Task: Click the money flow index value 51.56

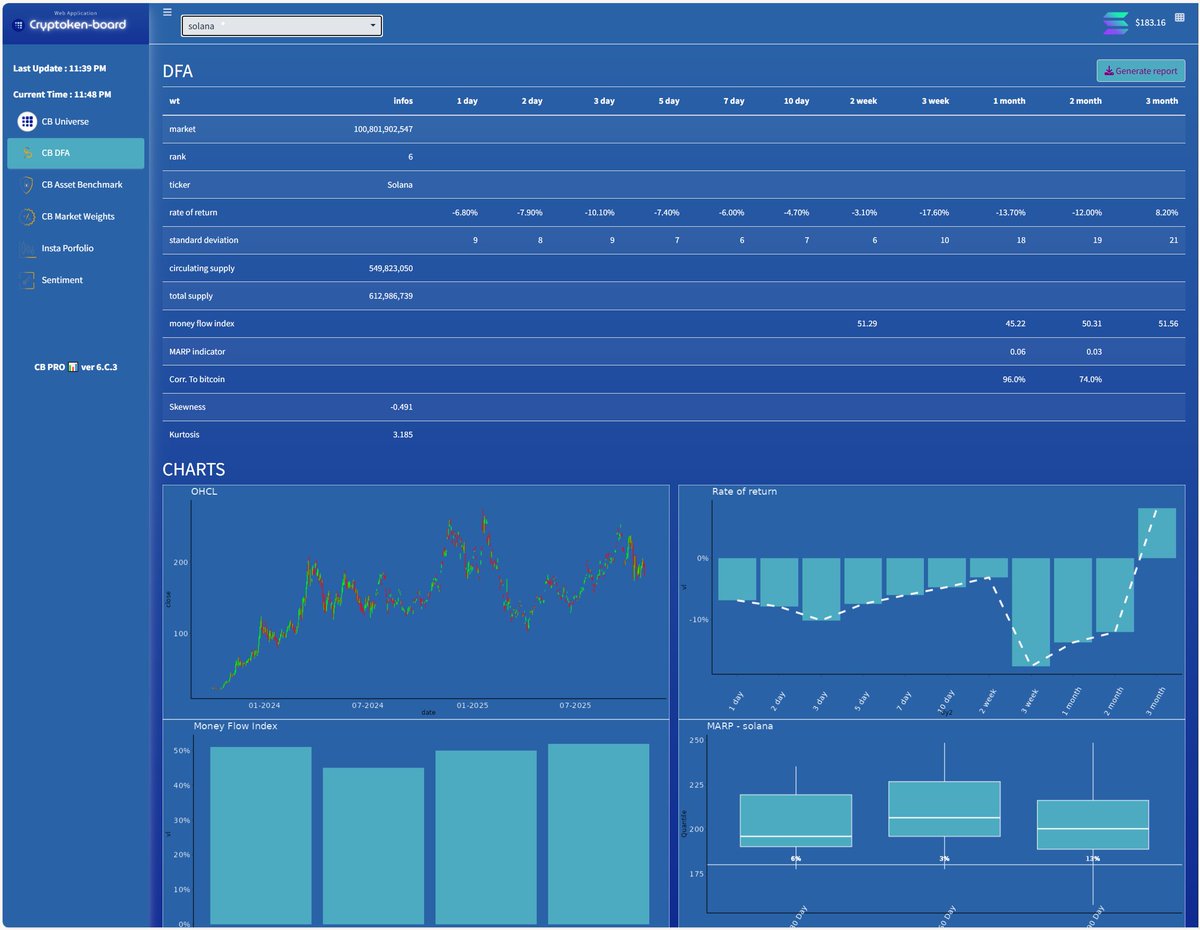Action: [x=1168, y=324]
